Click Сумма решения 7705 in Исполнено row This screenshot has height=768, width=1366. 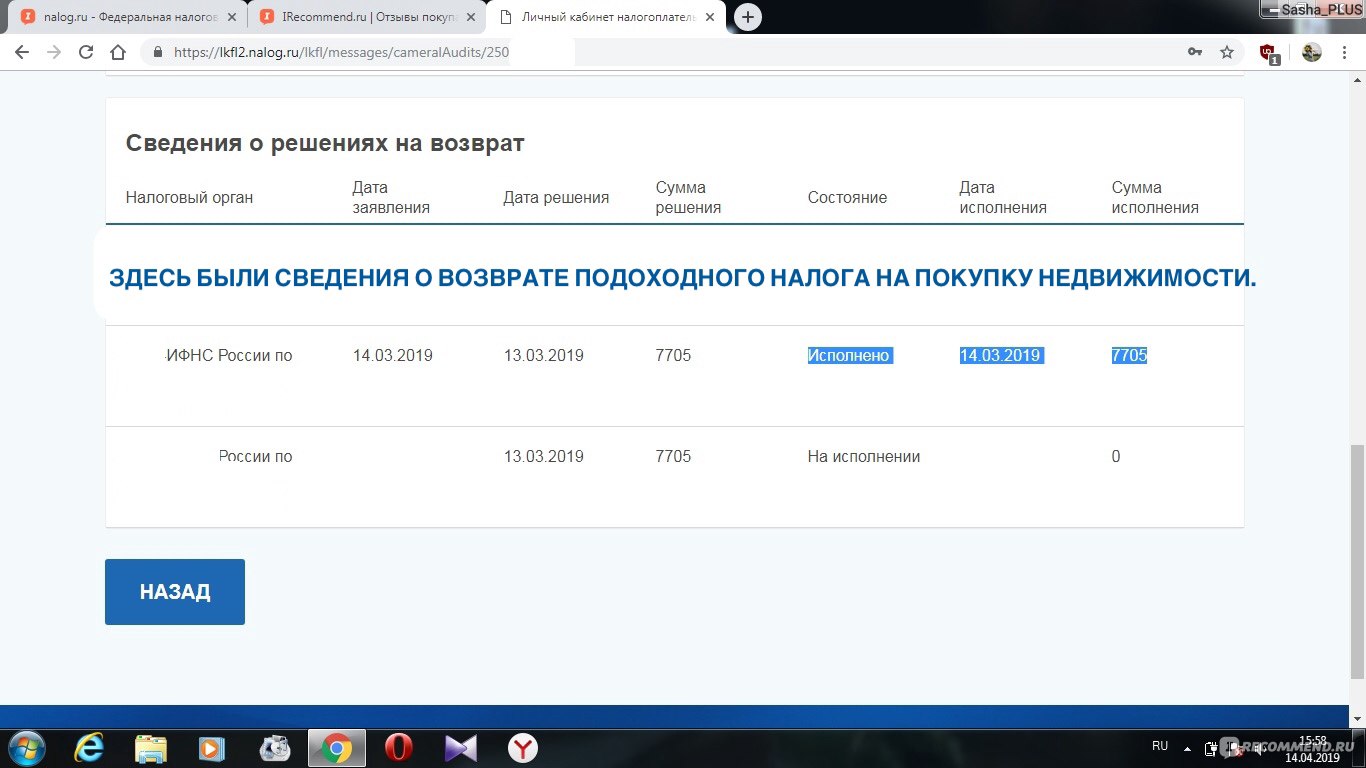(673, 356)
